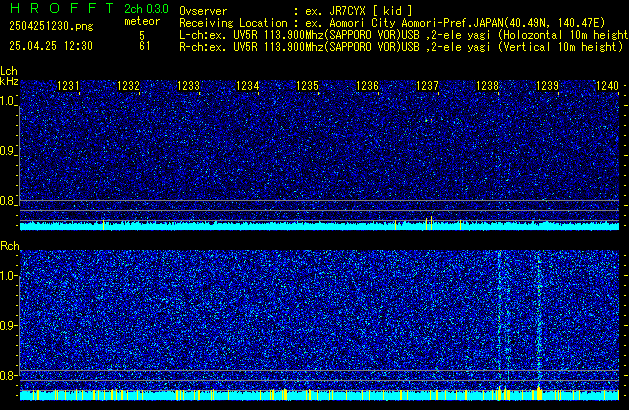Screen dimensions: 629x410
Task: Click the Rch 0.8 kHz axis label
Action: click(x=7, y=375)
